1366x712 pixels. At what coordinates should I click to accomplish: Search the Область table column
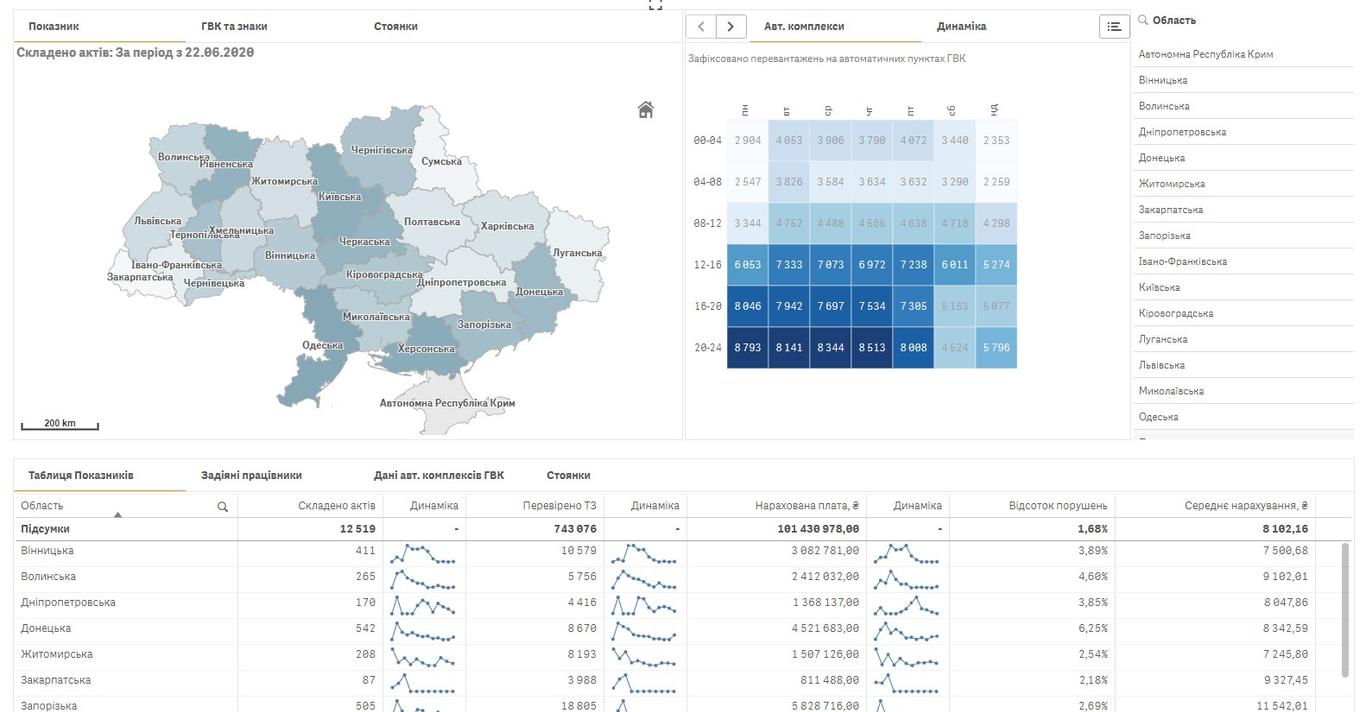coord(222,507)
